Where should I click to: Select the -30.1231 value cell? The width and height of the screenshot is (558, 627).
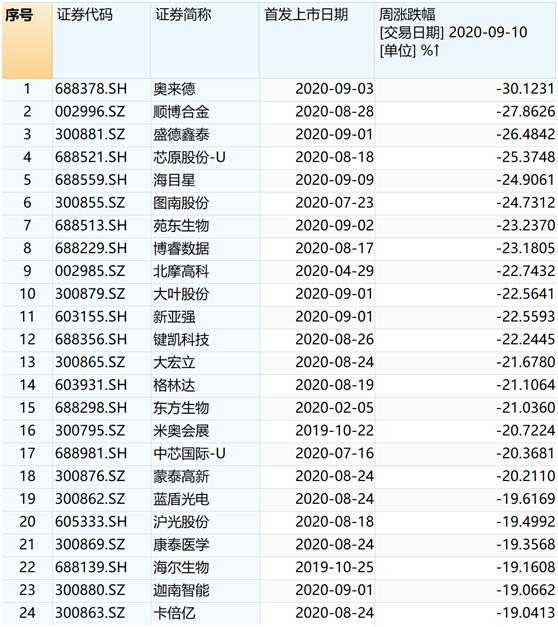(x=525, y=89)
